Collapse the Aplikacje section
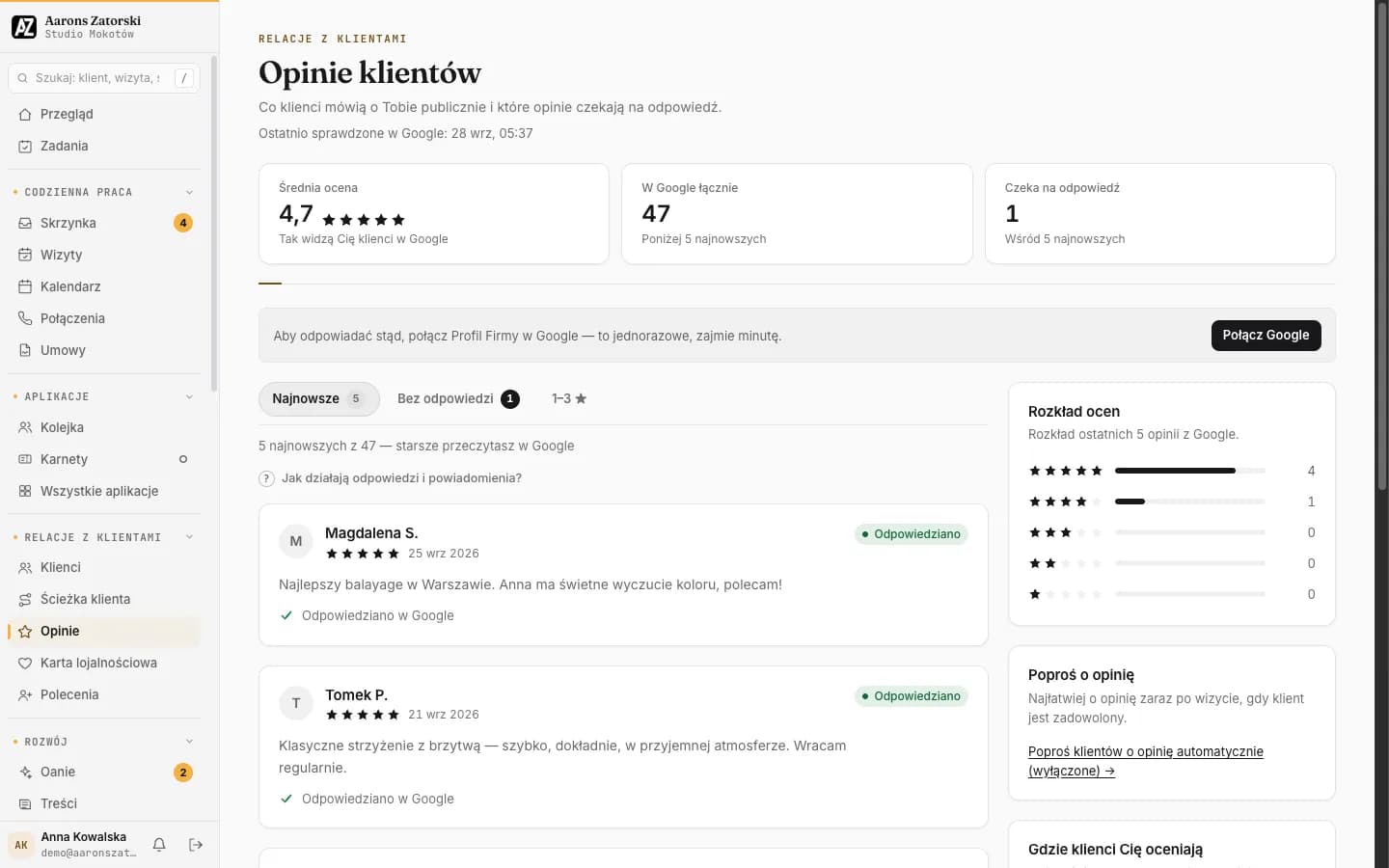This screenshot has width=1389, height=868. [189, 396]
